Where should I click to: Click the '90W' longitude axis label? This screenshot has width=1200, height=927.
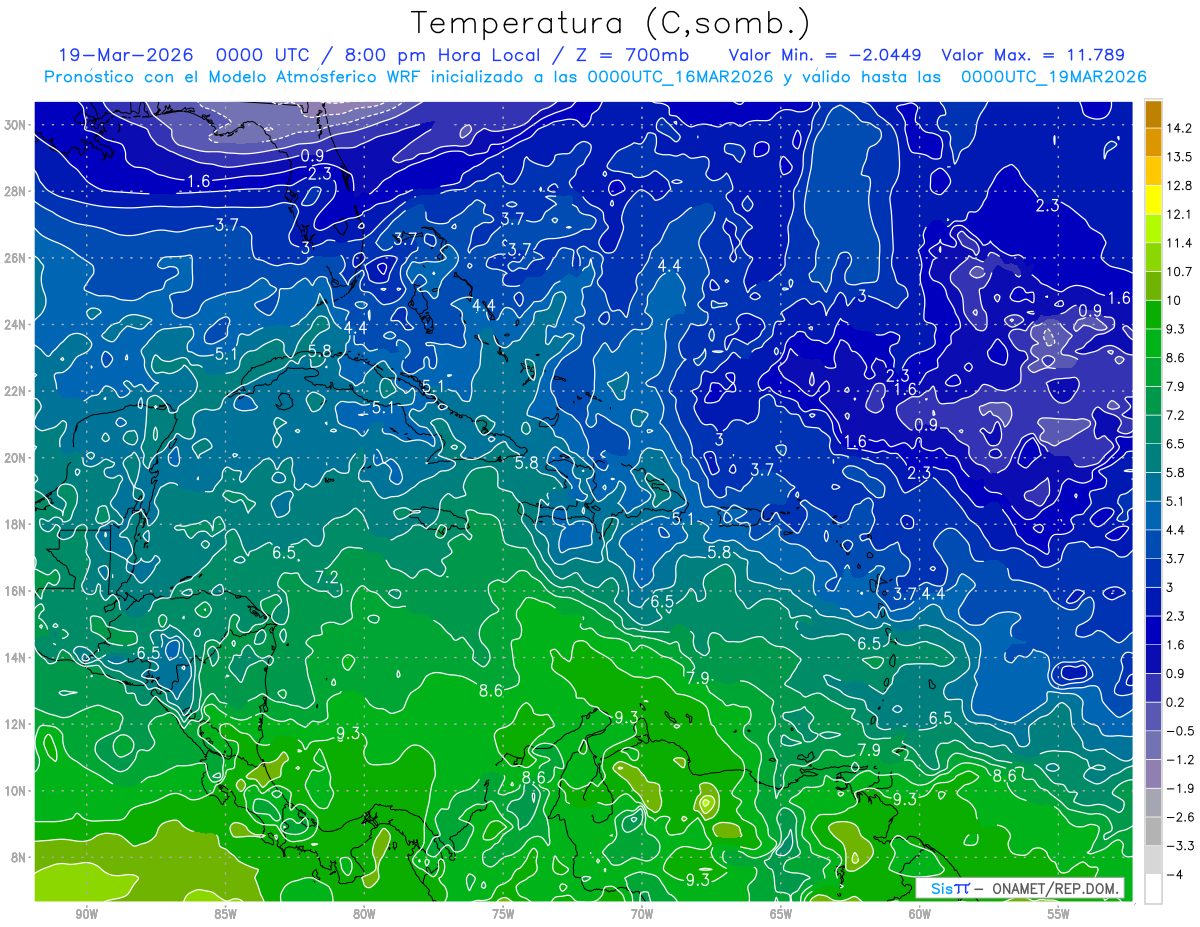click(86, 914)
